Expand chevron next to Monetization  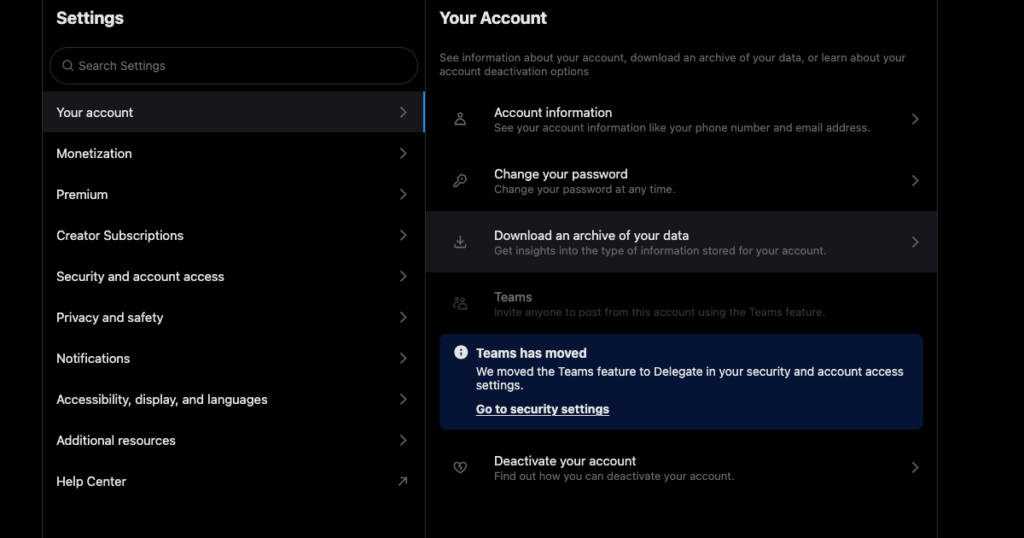coord(403,153)
